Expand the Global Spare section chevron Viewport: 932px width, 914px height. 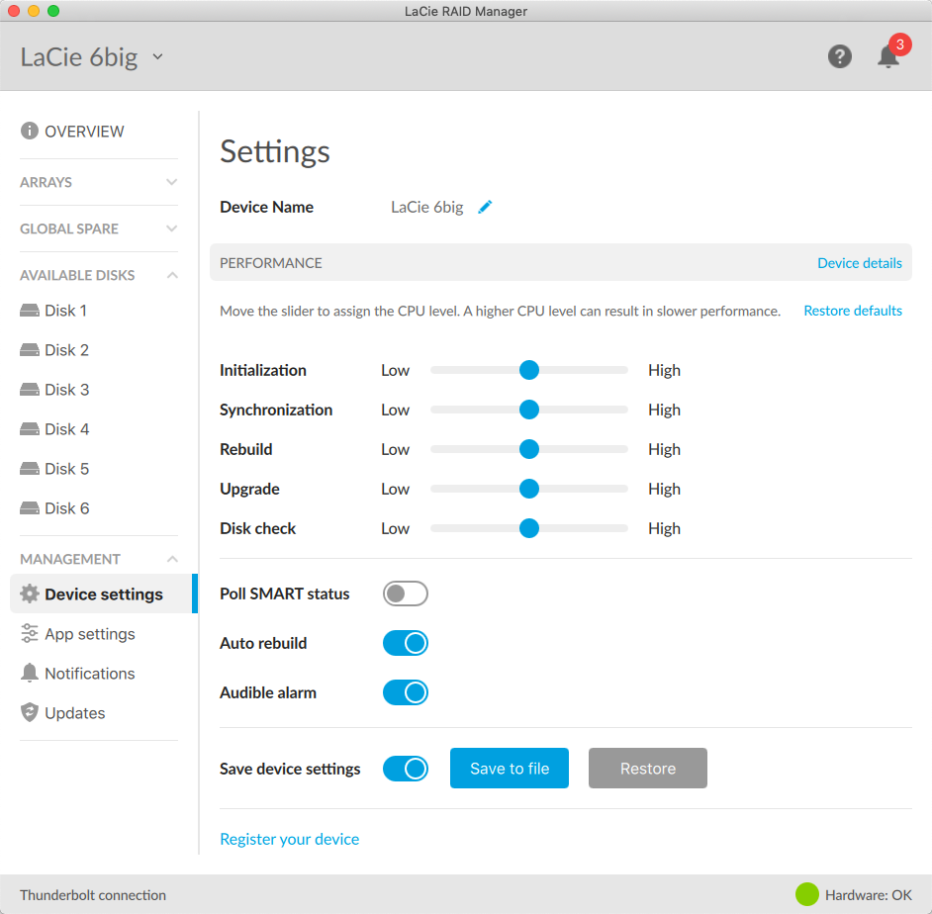(x=172, y=229)
